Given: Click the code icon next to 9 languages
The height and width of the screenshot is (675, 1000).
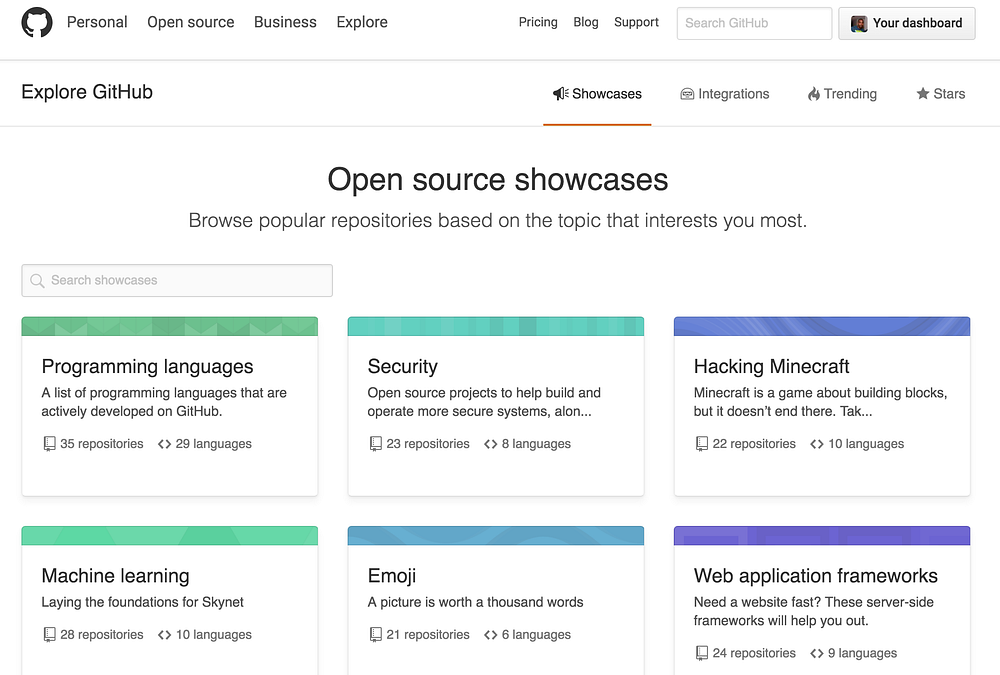Looking at the screenshot, I should point(817,653).
